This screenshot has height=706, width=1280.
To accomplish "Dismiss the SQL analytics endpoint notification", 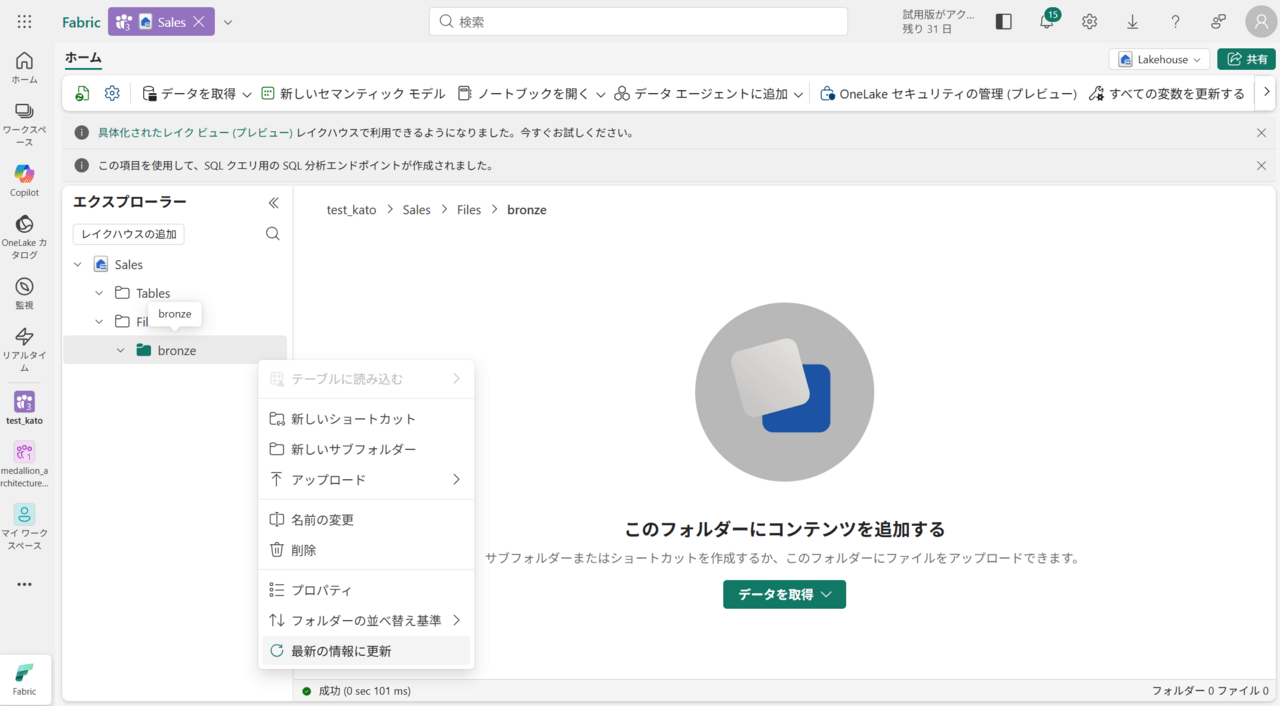I will point(1261,166).
